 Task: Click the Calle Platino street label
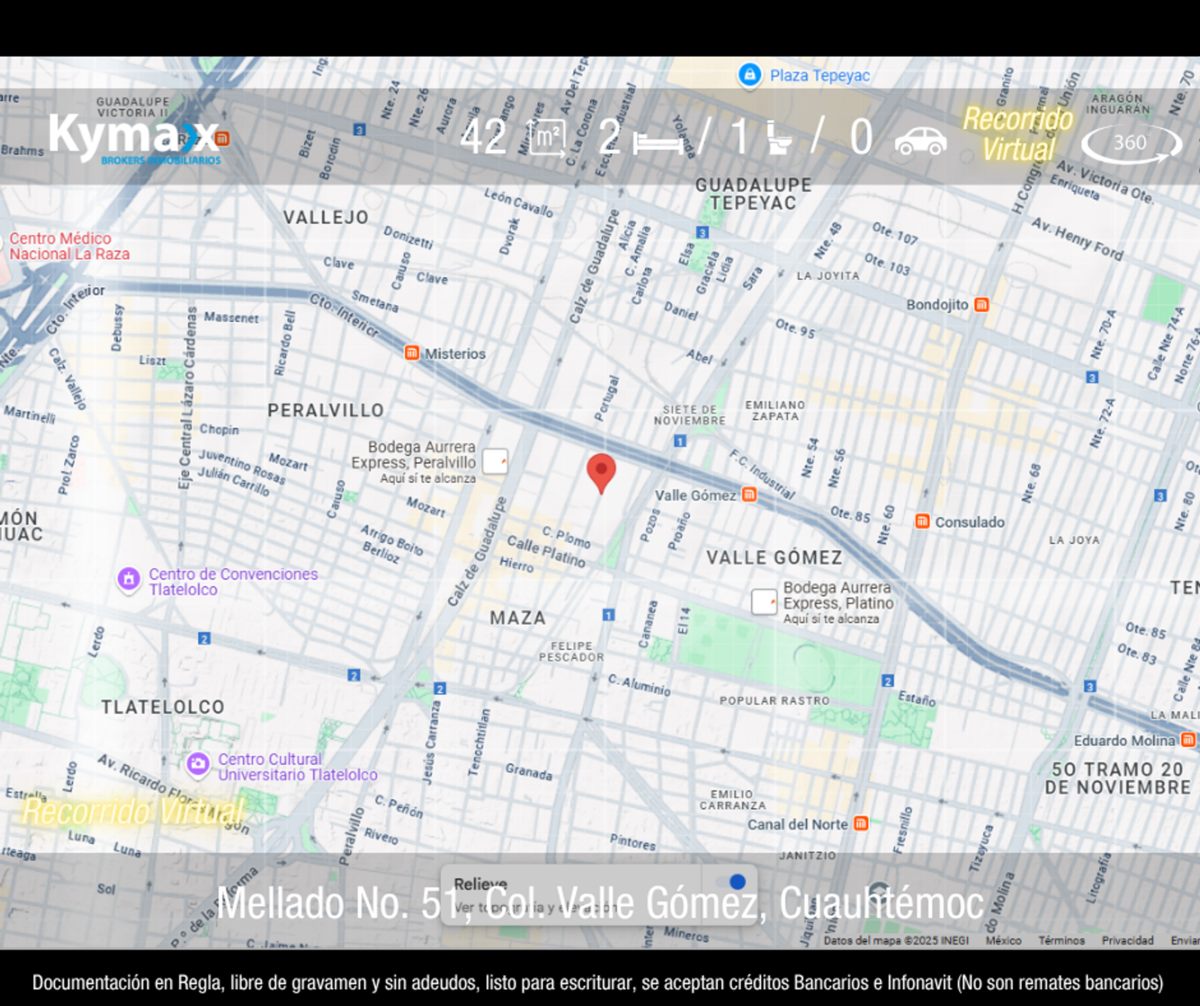tap(546, 552)
